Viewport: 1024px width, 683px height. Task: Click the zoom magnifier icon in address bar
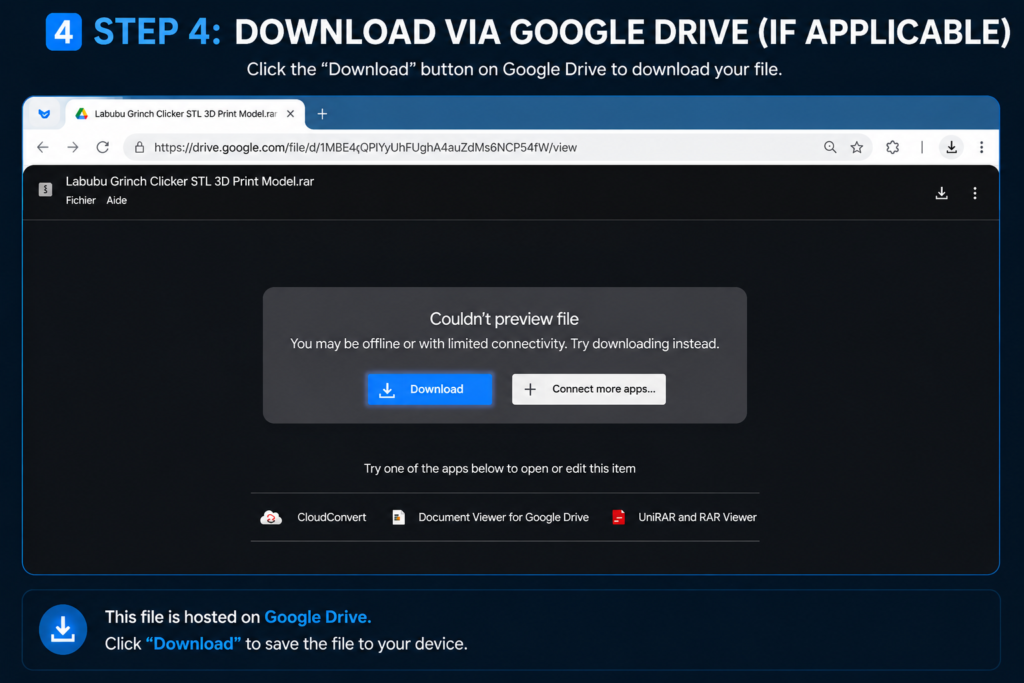pos(830,148)
